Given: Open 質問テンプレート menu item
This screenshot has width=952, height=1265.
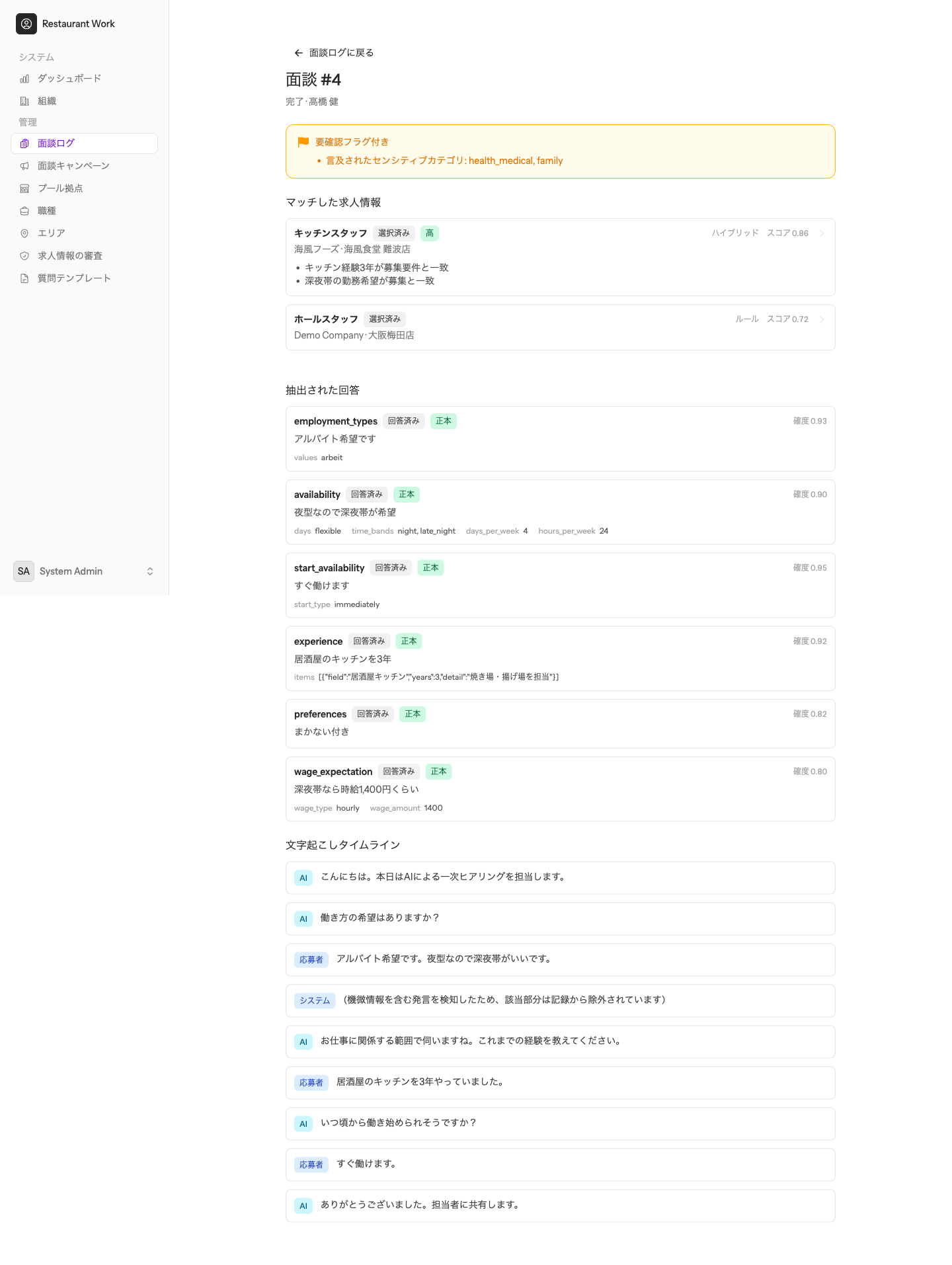Looking at the screenshot, I should [x=84, y=278].
